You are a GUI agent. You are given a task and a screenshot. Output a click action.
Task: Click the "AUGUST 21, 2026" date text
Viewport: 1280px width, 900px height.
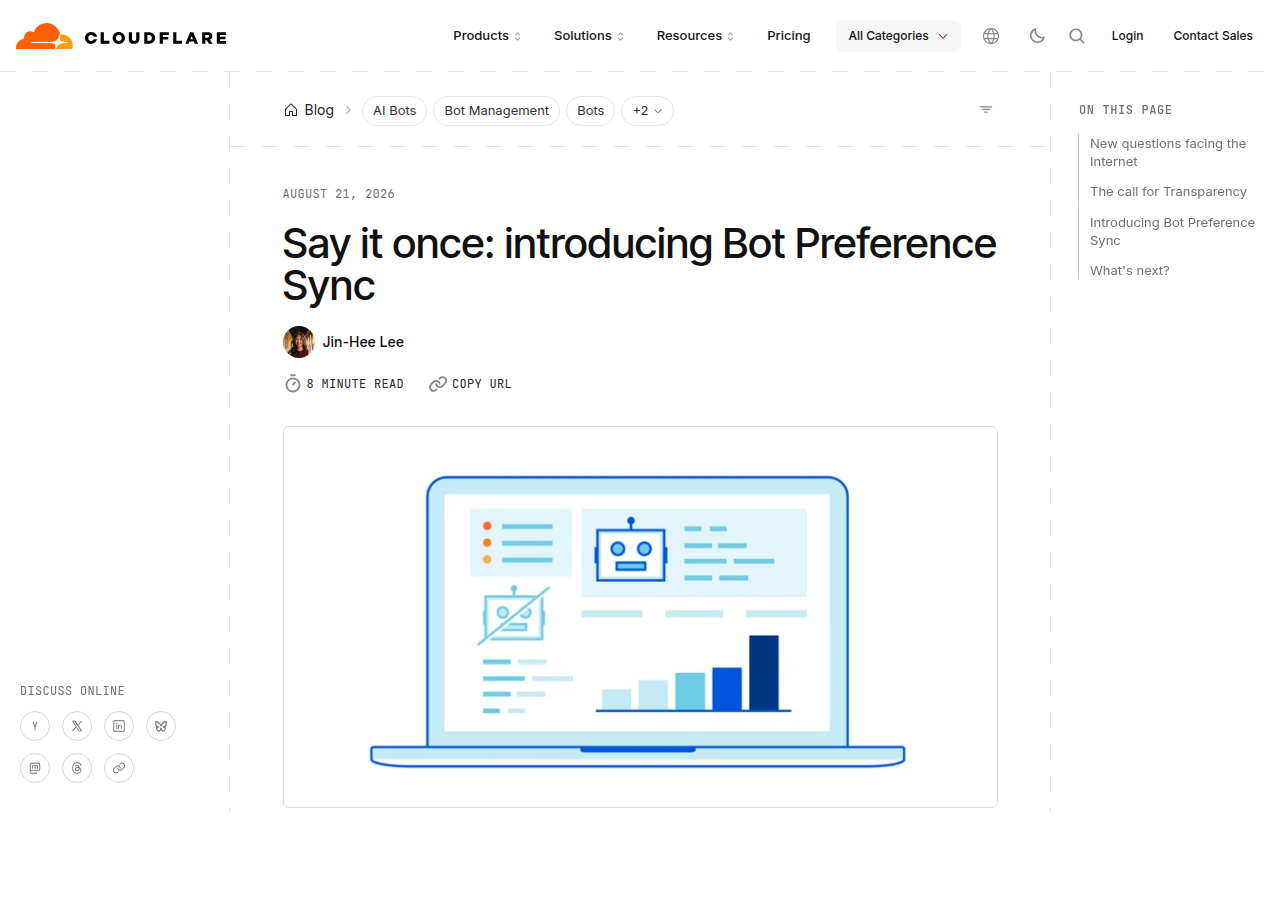tap(339, 194)
